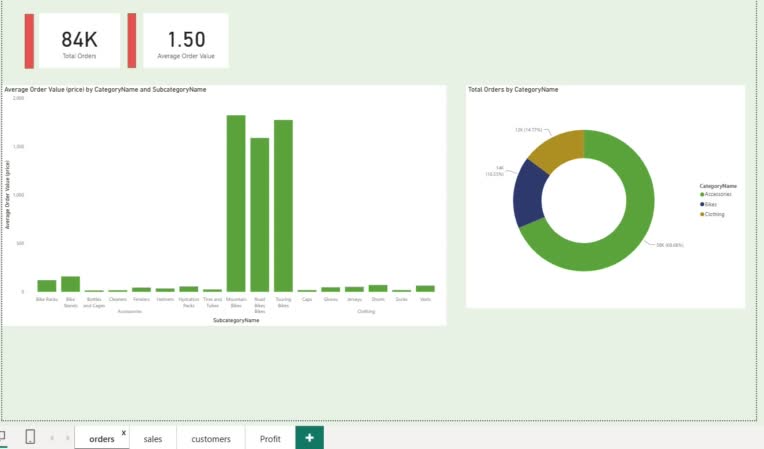764x449 pixels.
Task: Click the Shorts bar in chart
Action: [378, 288]
